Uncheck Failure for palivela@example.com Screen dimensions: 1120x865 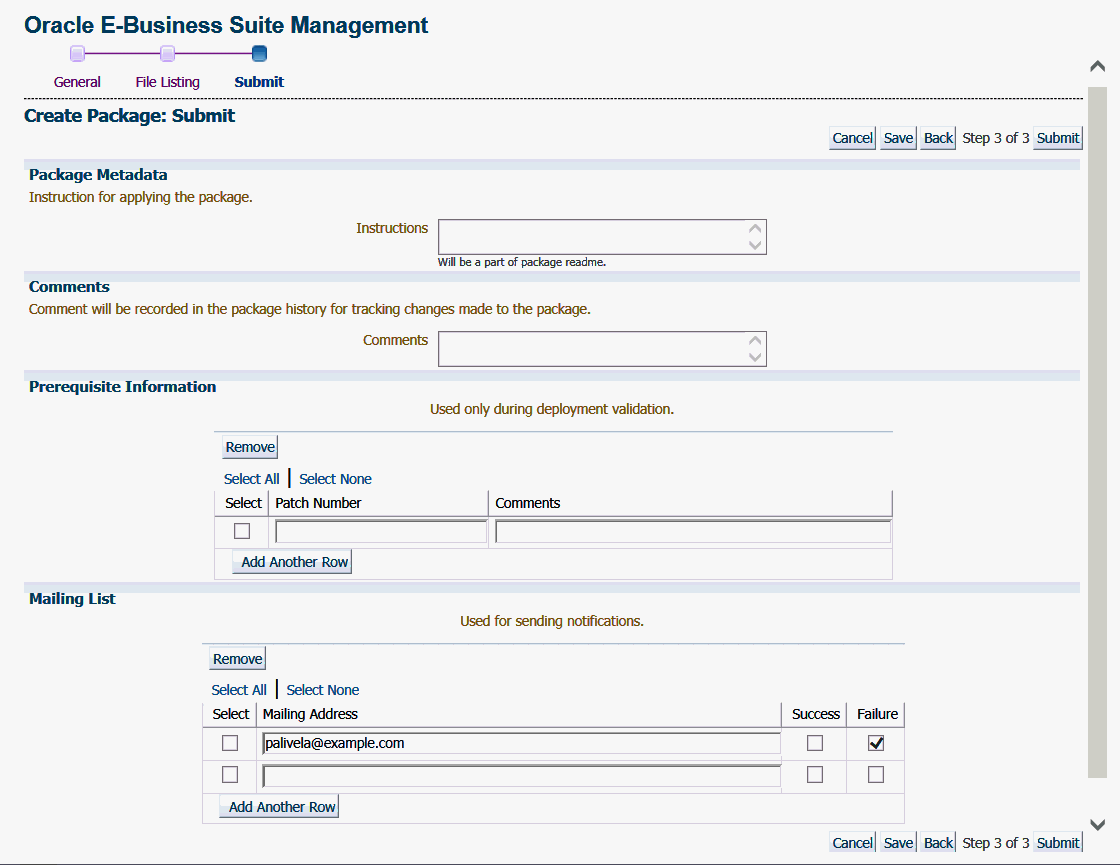coord(876,744)
